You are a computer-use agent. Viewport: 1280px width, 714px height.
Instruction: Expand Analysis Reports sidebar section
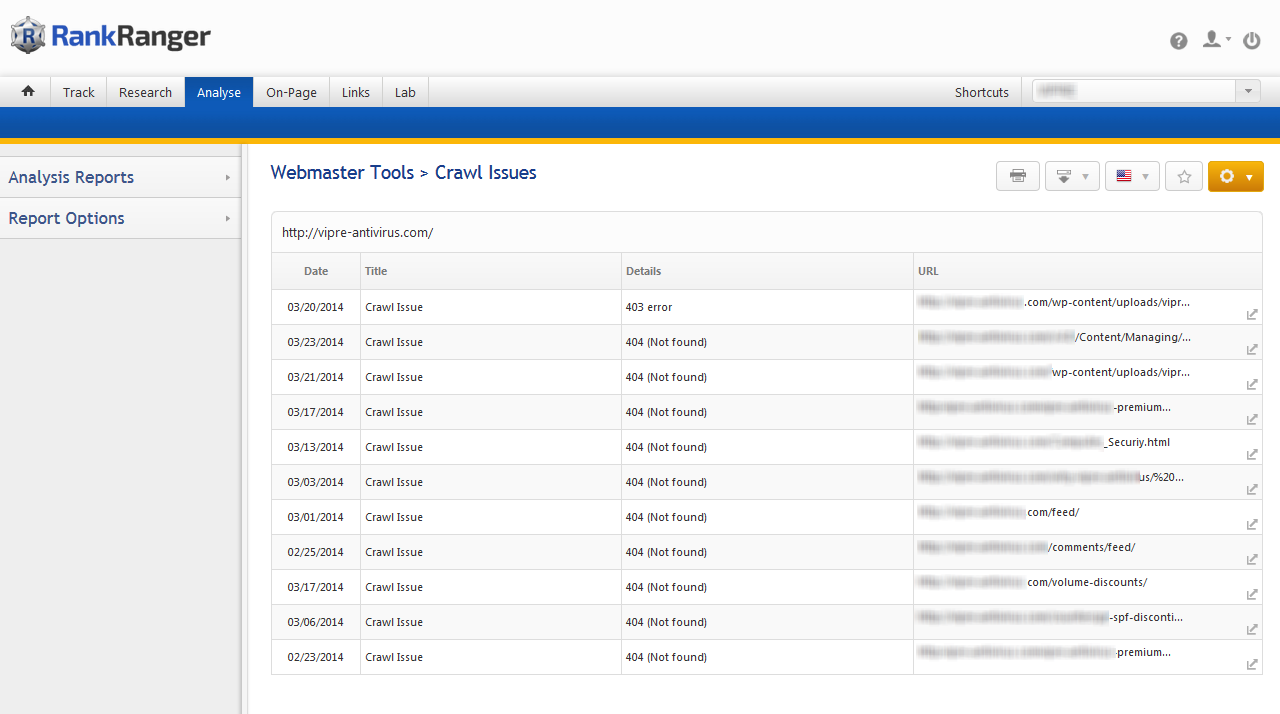coord(120,177)
